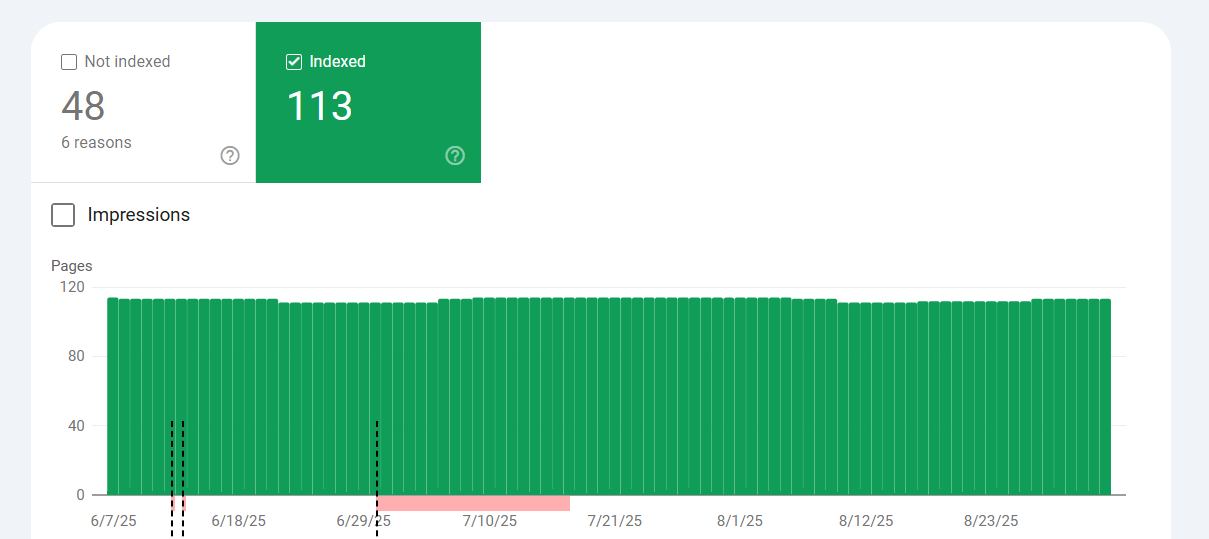Toggle the Impressions checkbox
The height and width of the screenshot is (539, 1209).
tap(63, 215)
